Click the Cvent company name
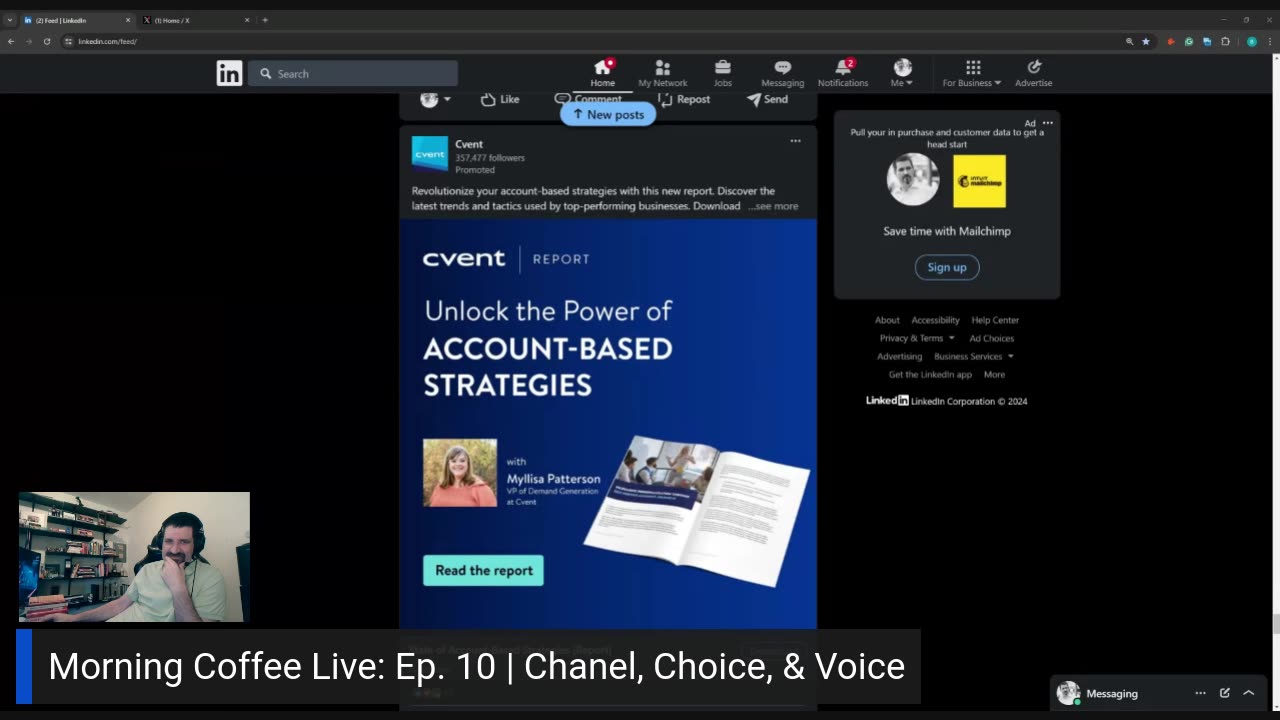 469,144
